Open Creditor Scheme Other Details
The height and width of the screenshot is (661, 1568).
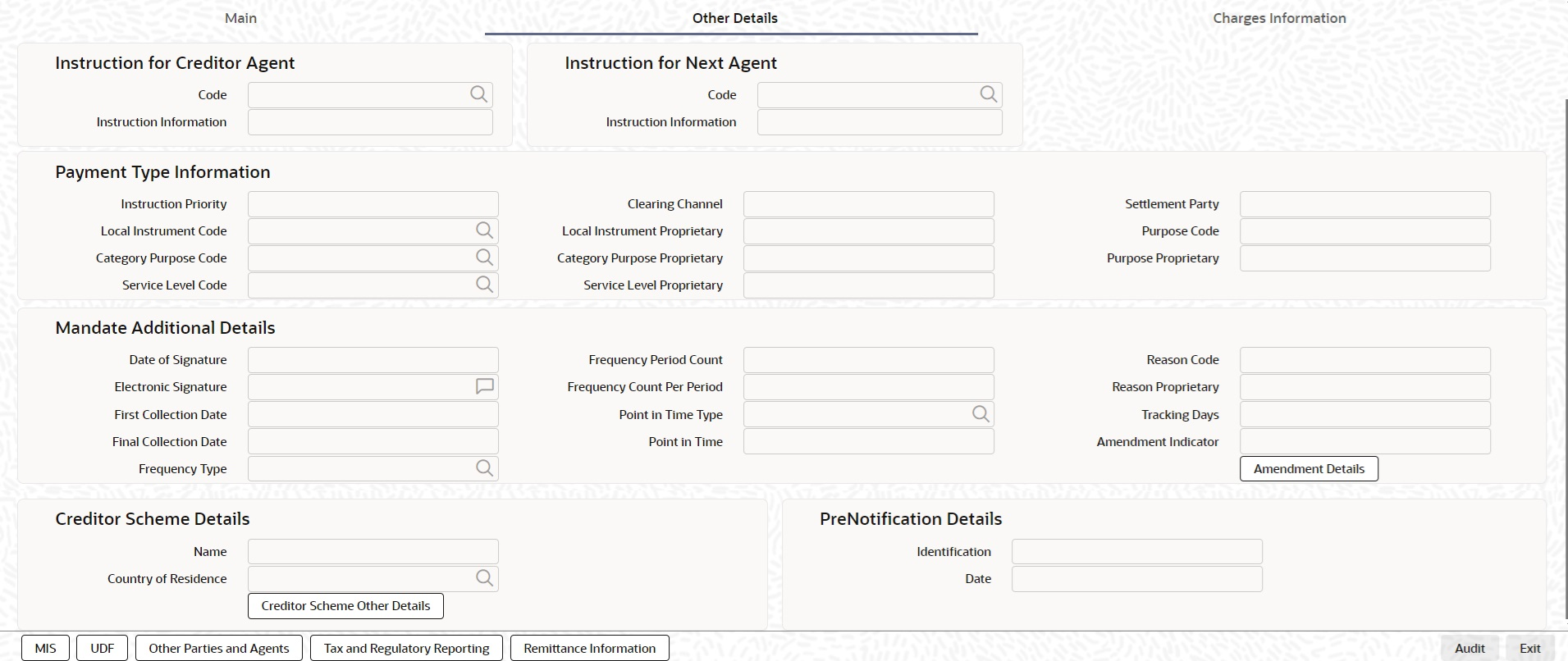click(x=345, y=606)
